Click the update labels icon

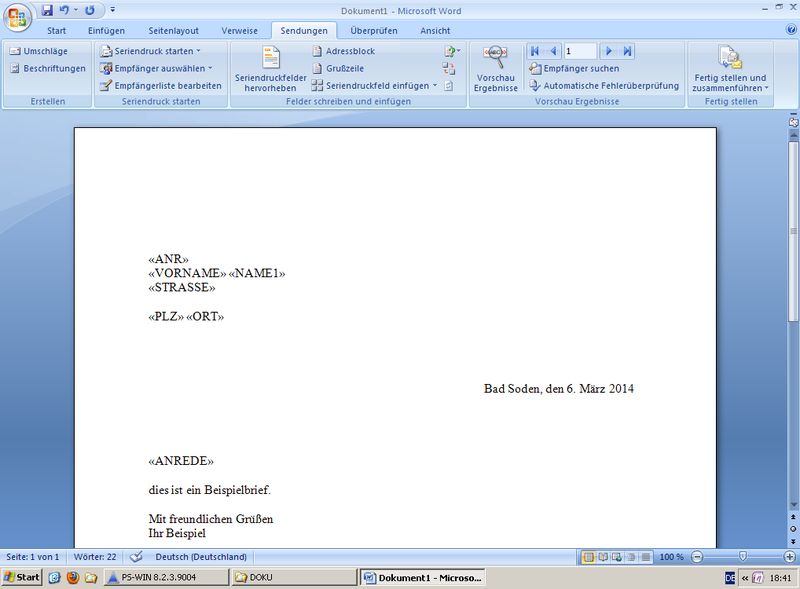(x=448, y=86)
